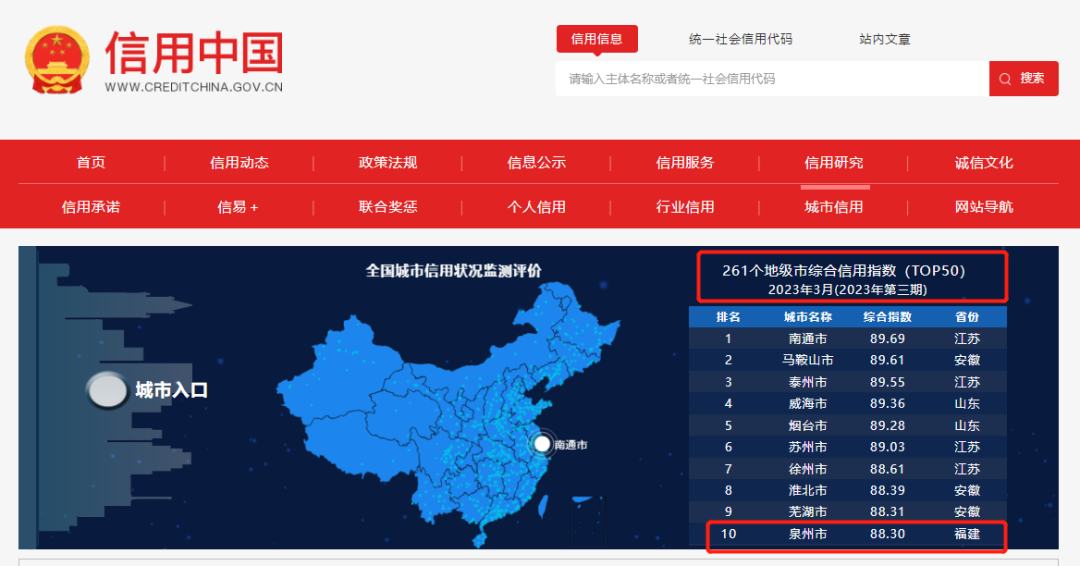Open the 信用研究 menu item
Viewport: 1080px width, 566px height.
click(833, 163)
